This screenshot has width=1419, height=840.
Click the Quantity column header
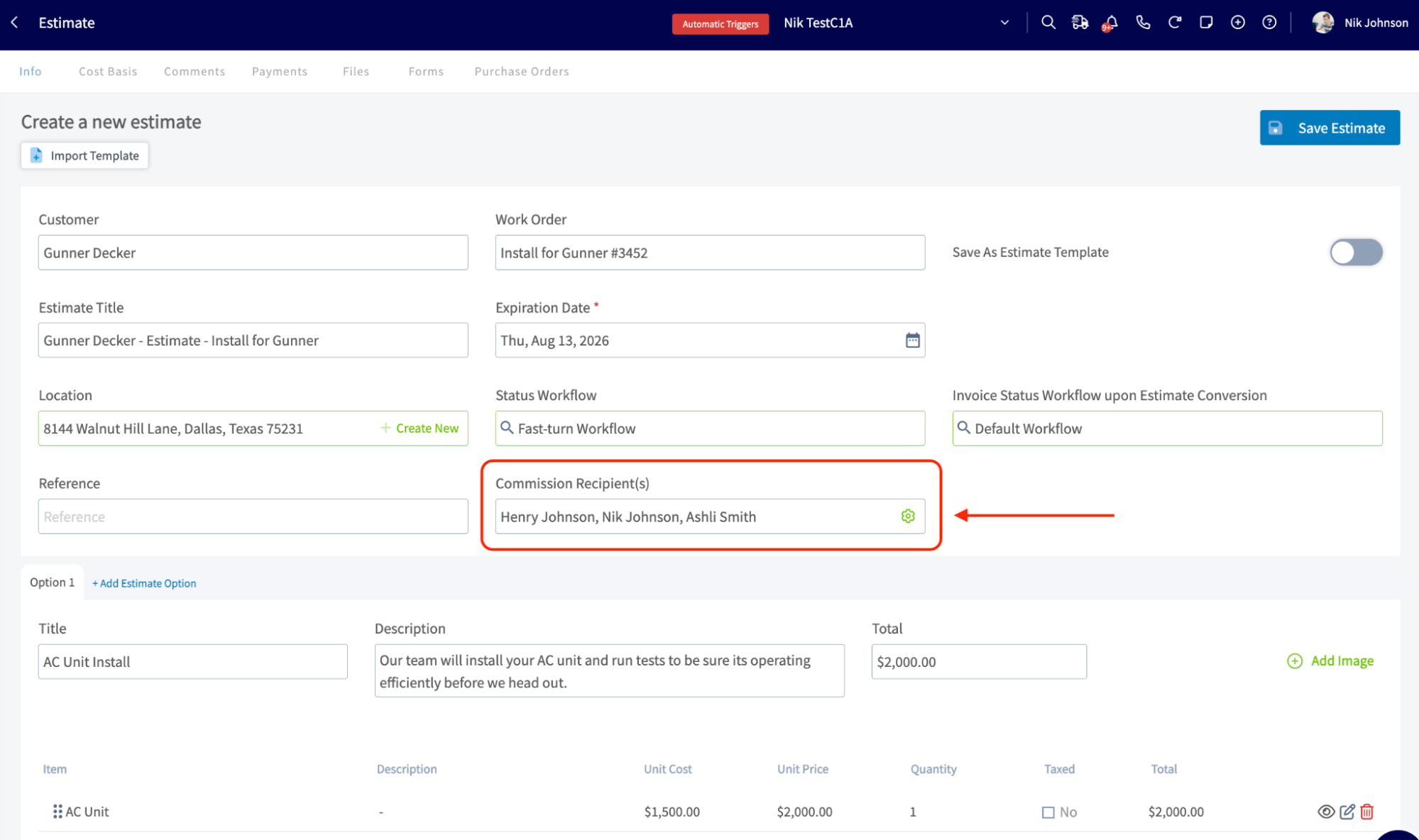click(x=933, y=769)
